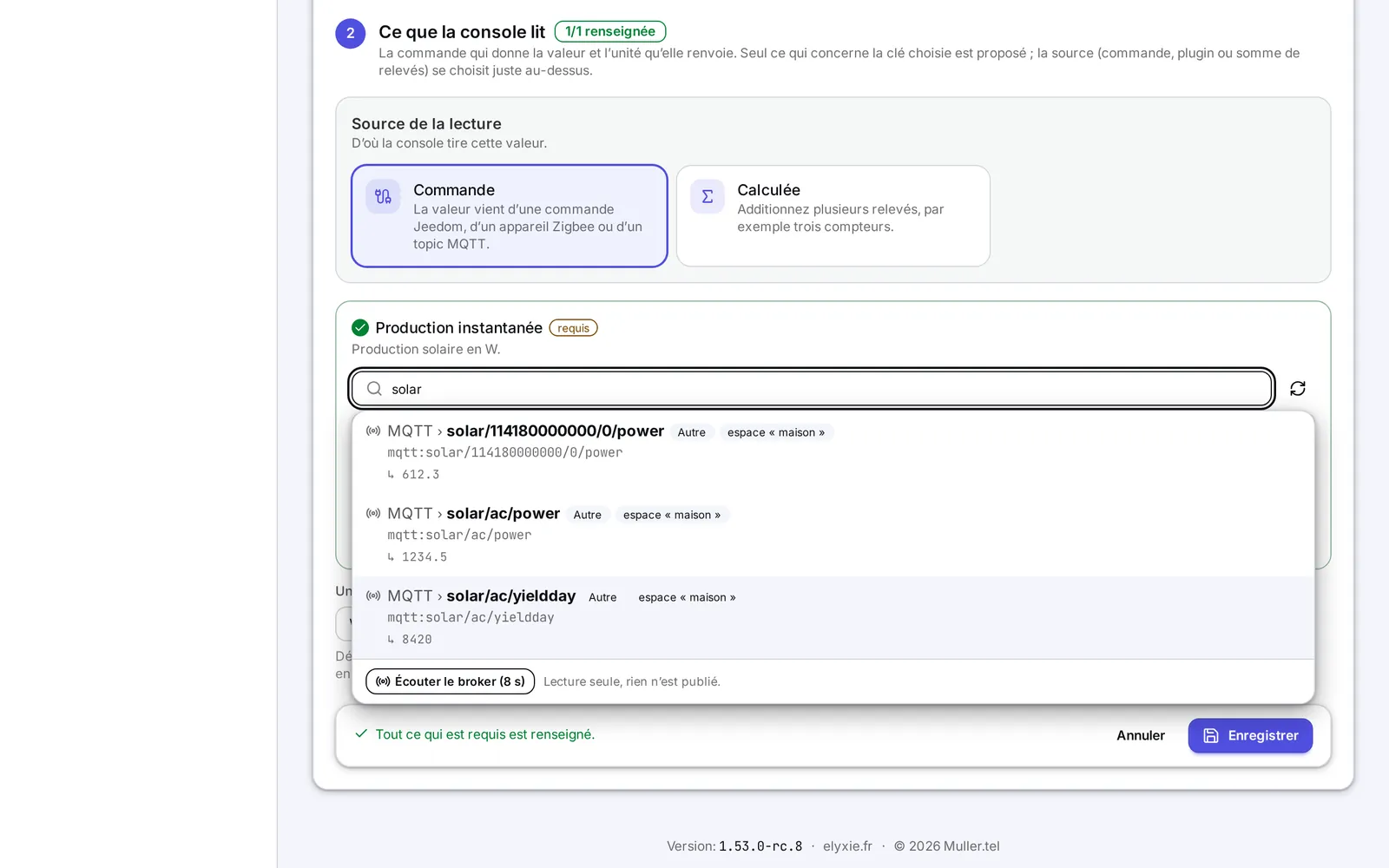Click the sigma icon on the Calculée card
Screen dimensions: 1389x868
708,197
